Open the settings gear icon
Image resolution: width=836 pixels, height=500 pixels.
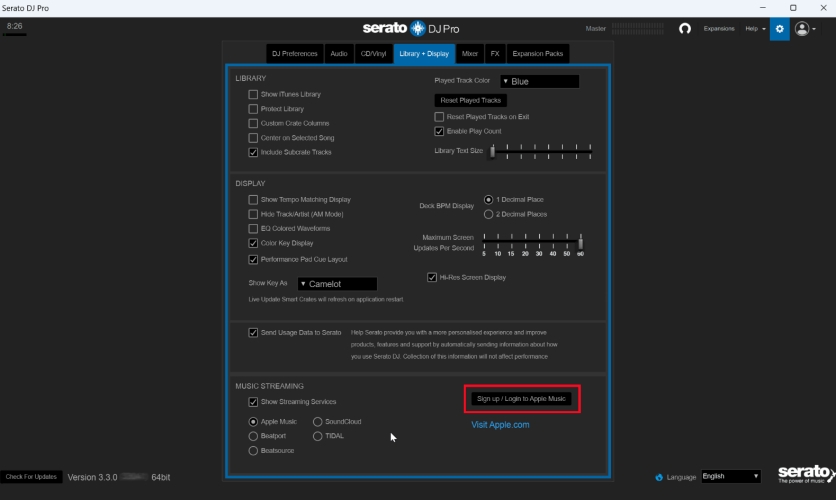[779, 29]
